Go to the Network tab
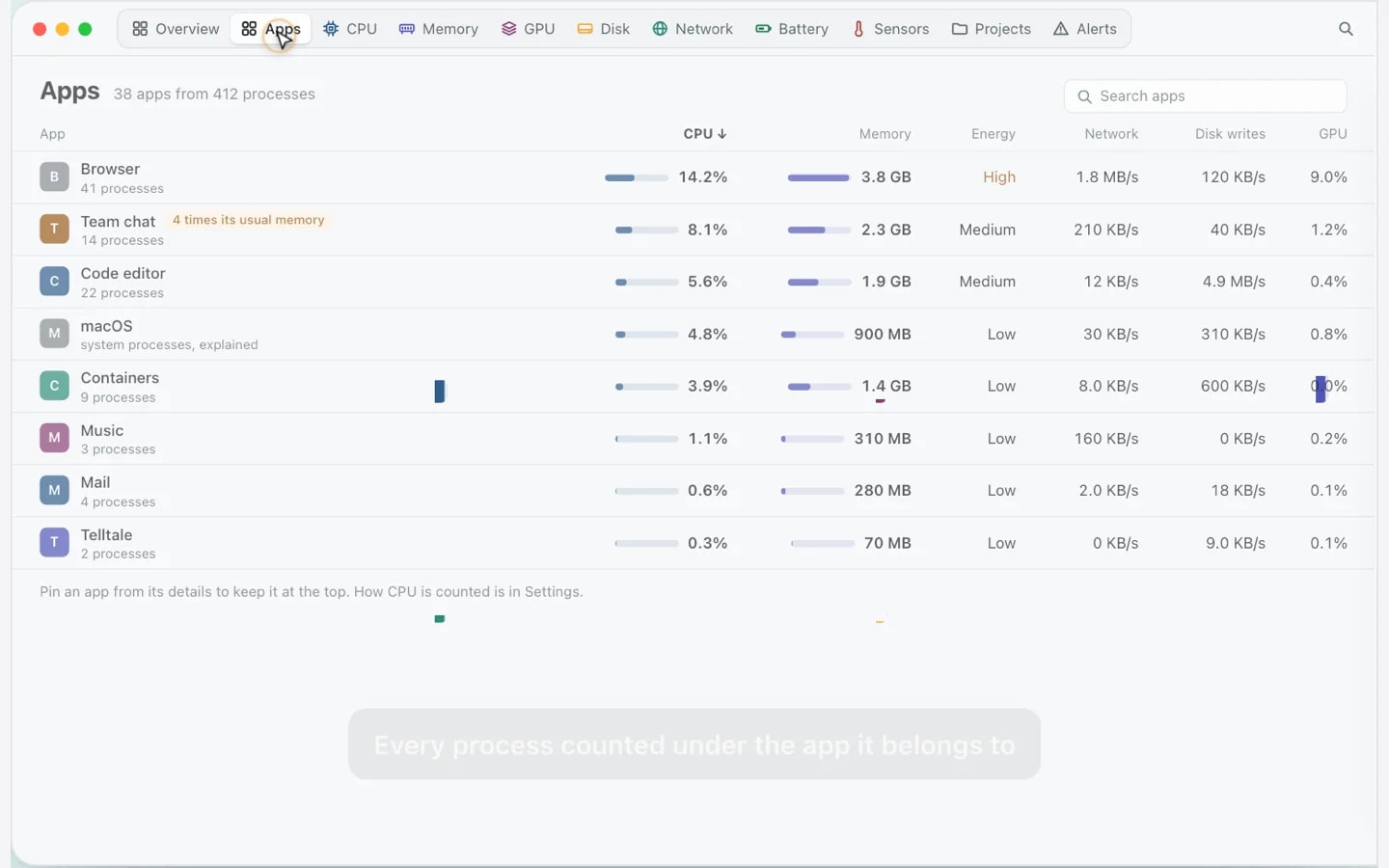 coord(693,29)
